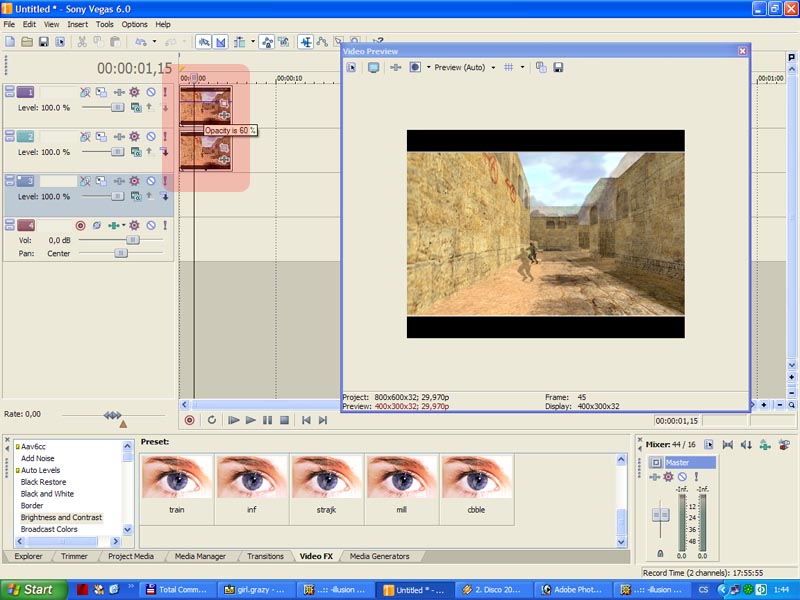The height and width of the screenshot is (600, 800).
Task: Open Project Video Properties in Video Preview
Action: click(x=351, y=67)
